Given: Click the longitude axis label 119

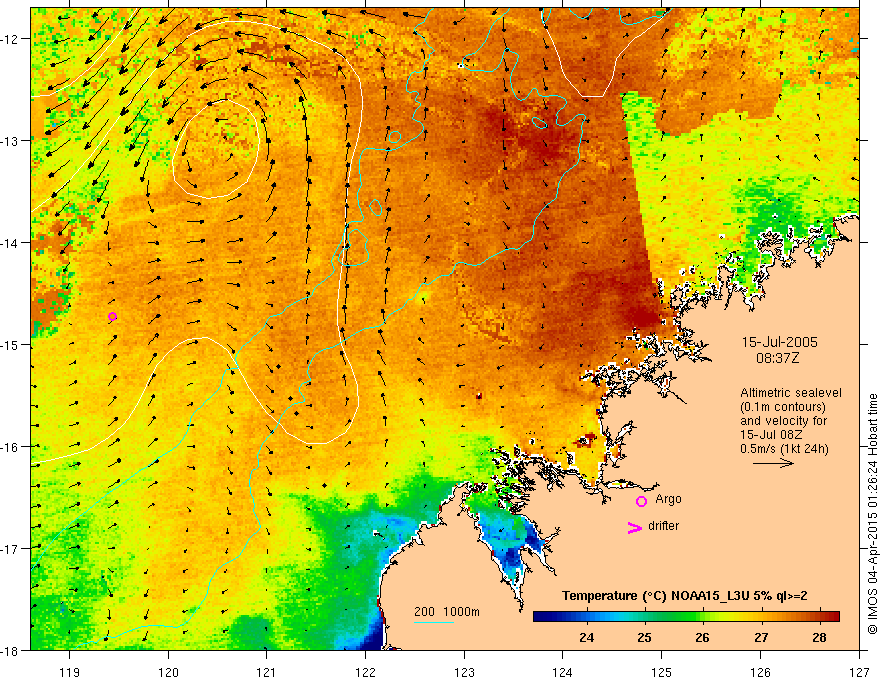Looking at the screenshot, I should click(70, 672).
